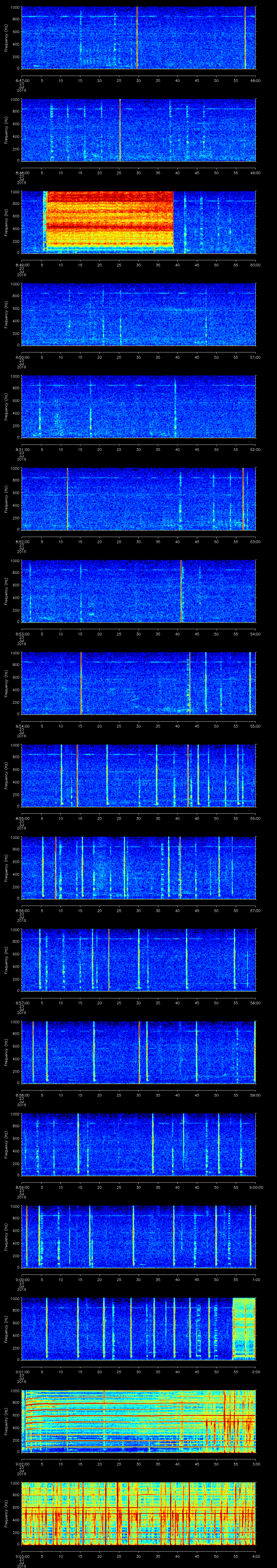Viewport: 277px width, 1568px height.
Task: Click Frequency (Hz) axis label of 8:57:00 spectrogram
Action: tap(6, 960)
